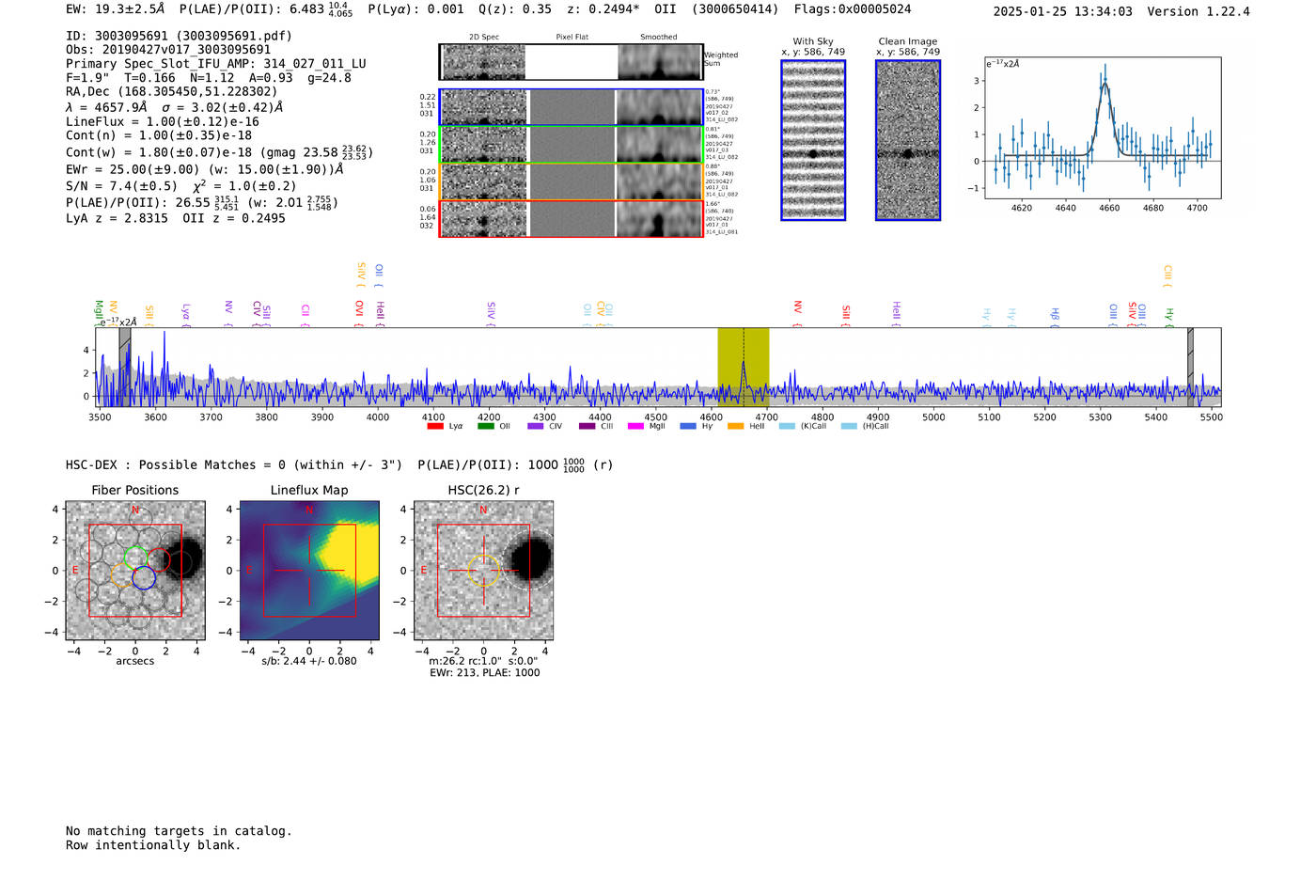
Task: Click the orange fiber circle in Fiber Positions
Action: pyautogui.click(x=123, y=575)
